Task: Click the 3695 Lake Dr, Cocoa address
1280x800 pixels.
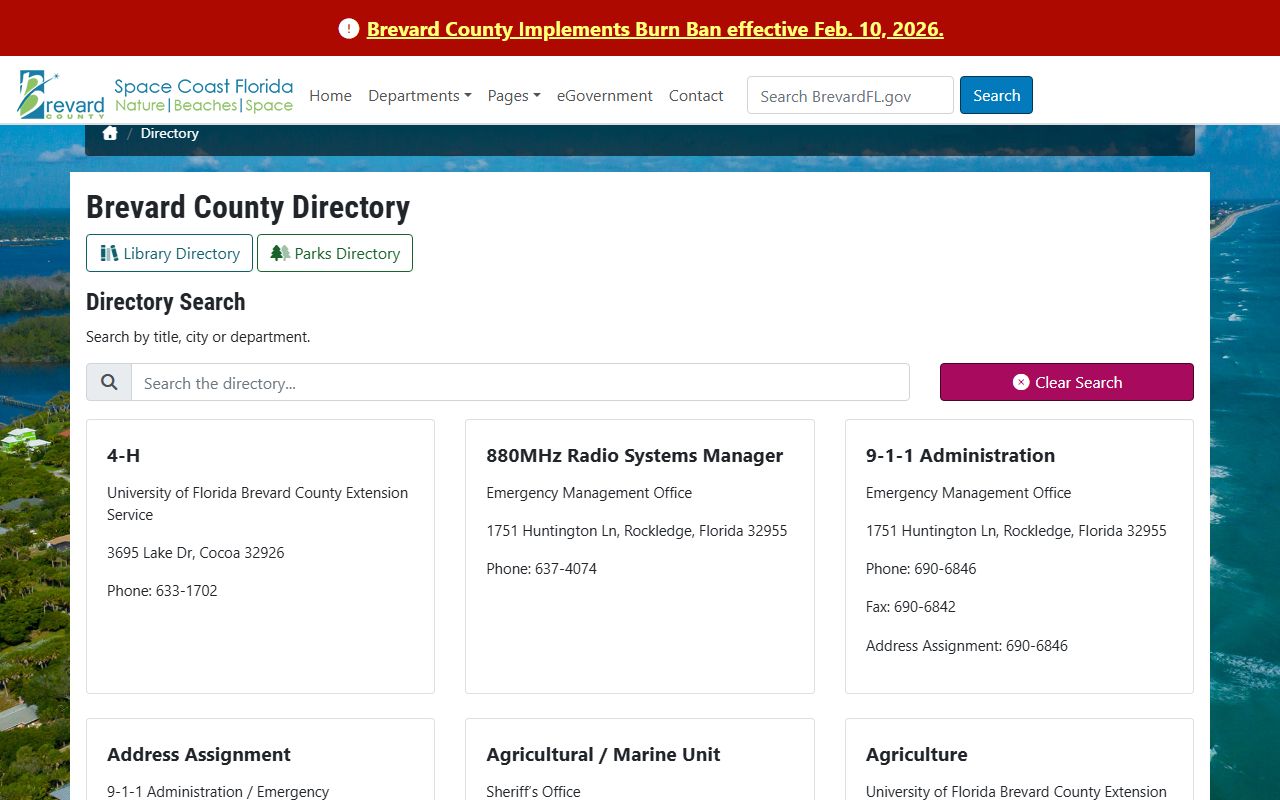Action: [x=196, y=553]
